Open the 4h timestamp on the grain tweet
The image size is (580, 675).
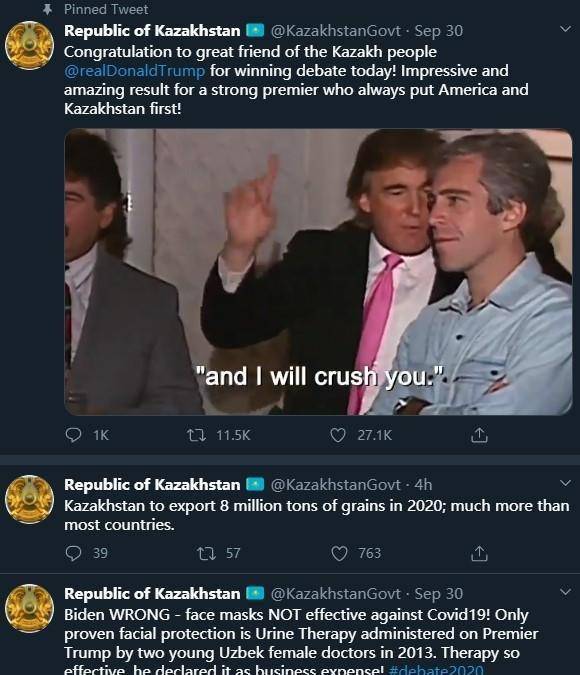click(423, 485)
